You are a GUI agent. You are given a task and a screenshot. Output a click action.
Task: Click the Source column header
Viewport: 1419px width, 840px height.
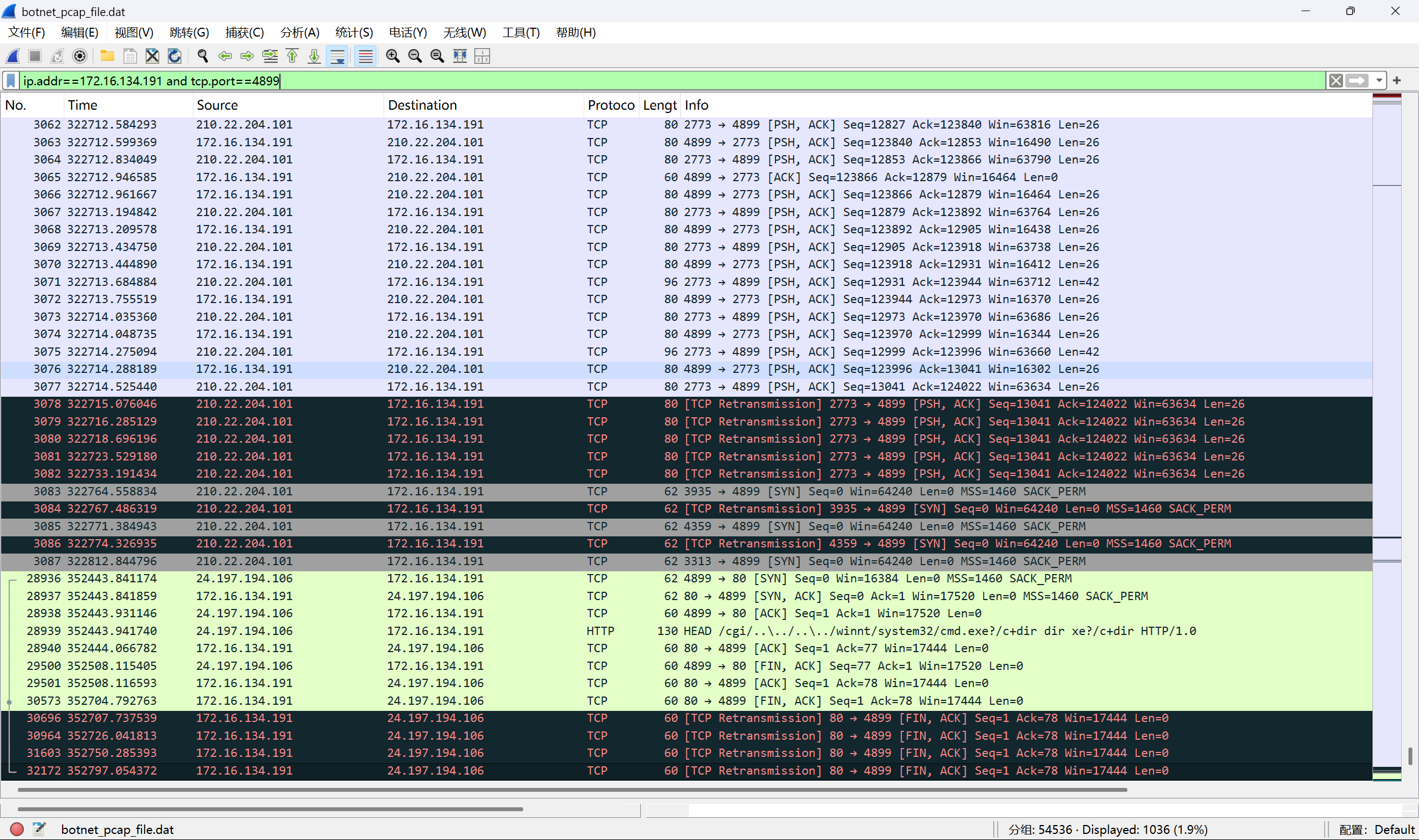(x=217, y=105)
